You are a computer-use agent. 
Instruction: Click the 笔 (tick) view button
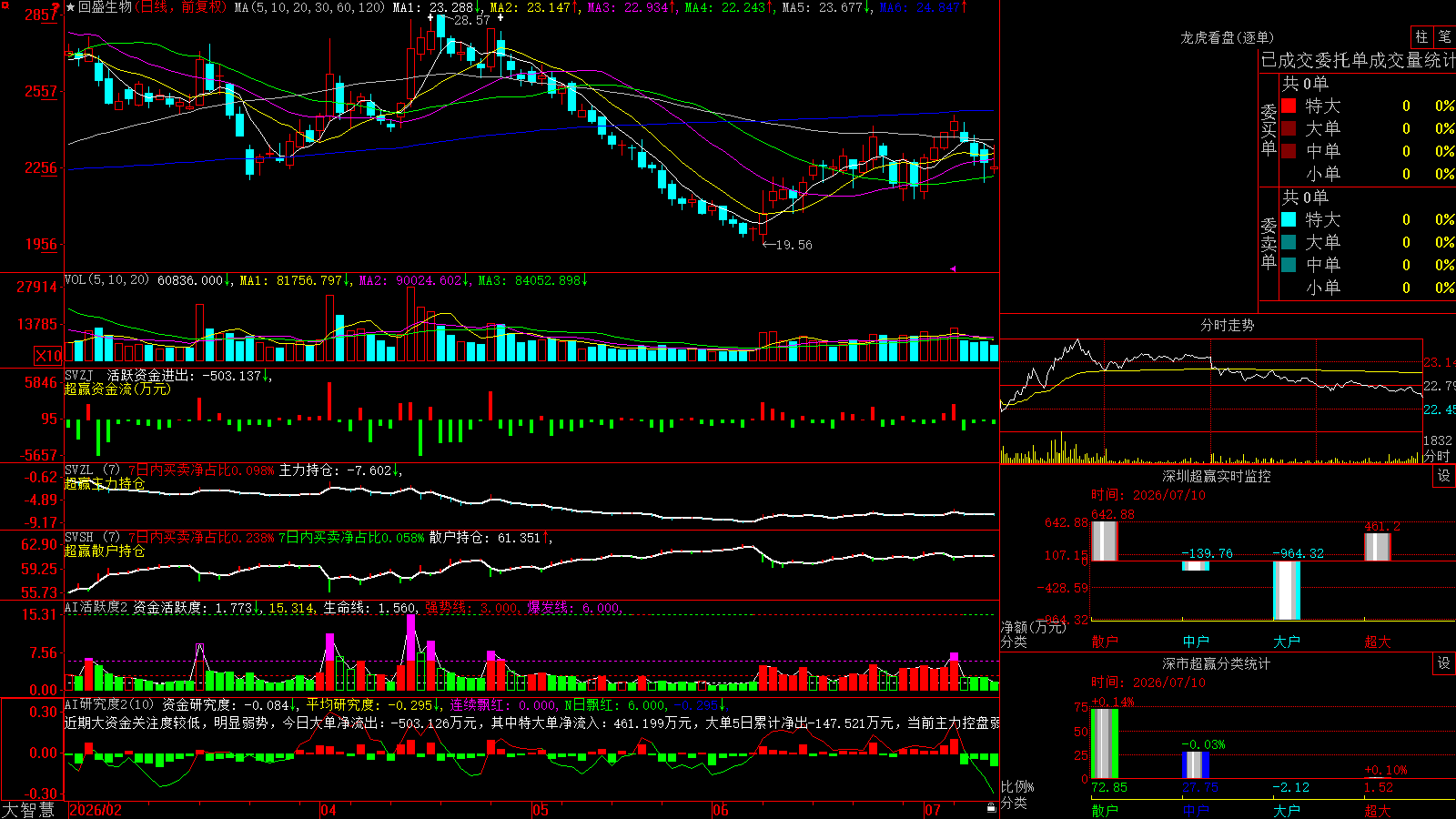click(x=1444, y=37)
